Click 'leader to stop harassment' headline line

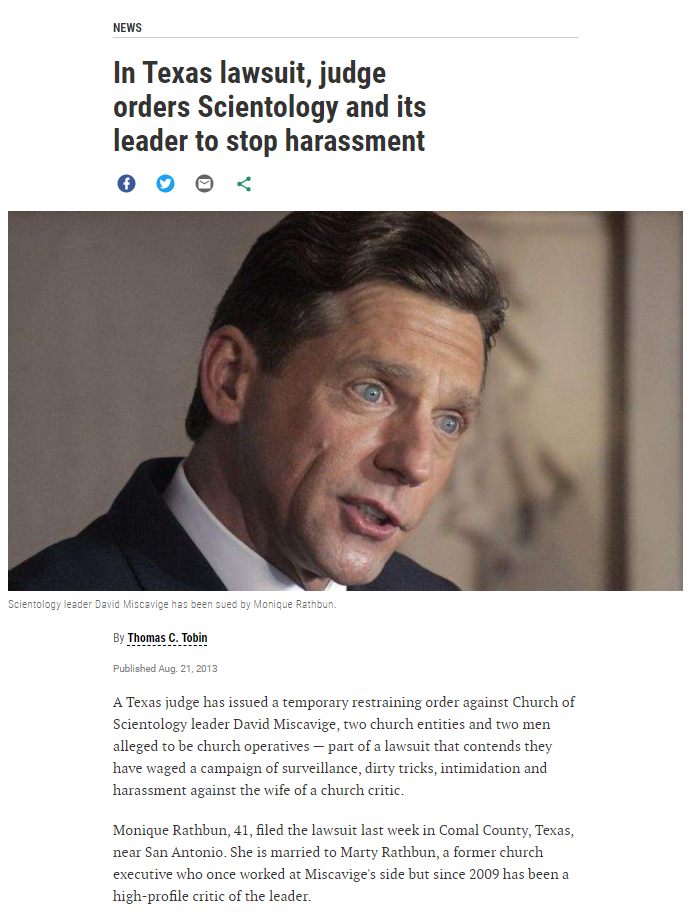[x=269, y=141]
